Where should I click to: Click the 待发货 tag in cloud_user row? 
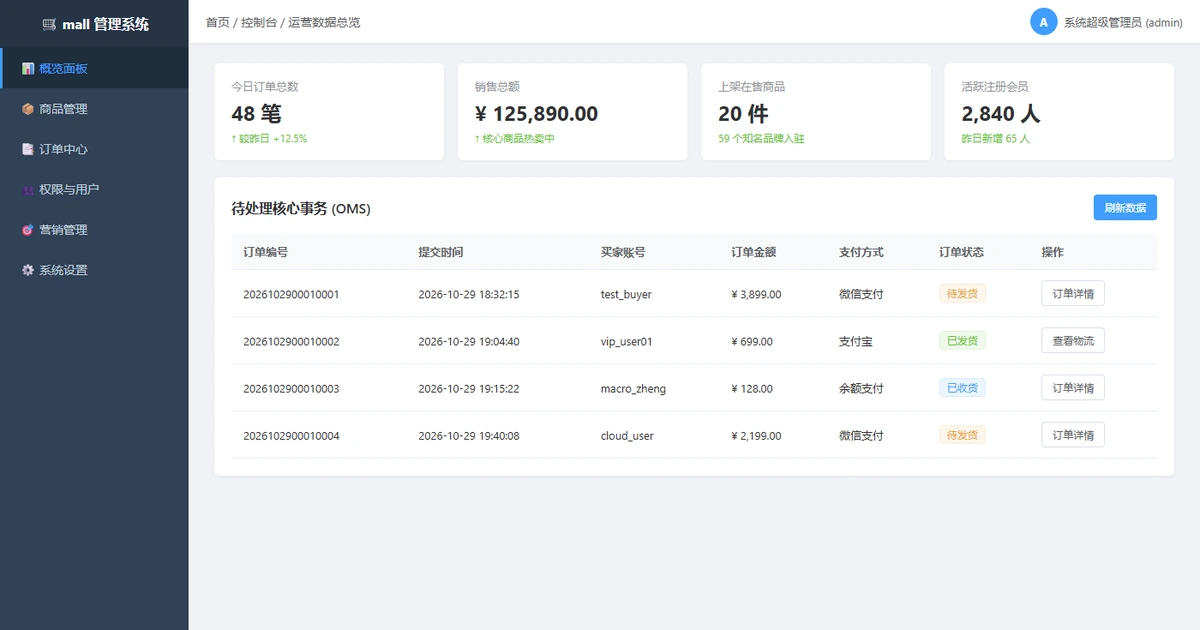pyautogui.click(x=962, y=435)
